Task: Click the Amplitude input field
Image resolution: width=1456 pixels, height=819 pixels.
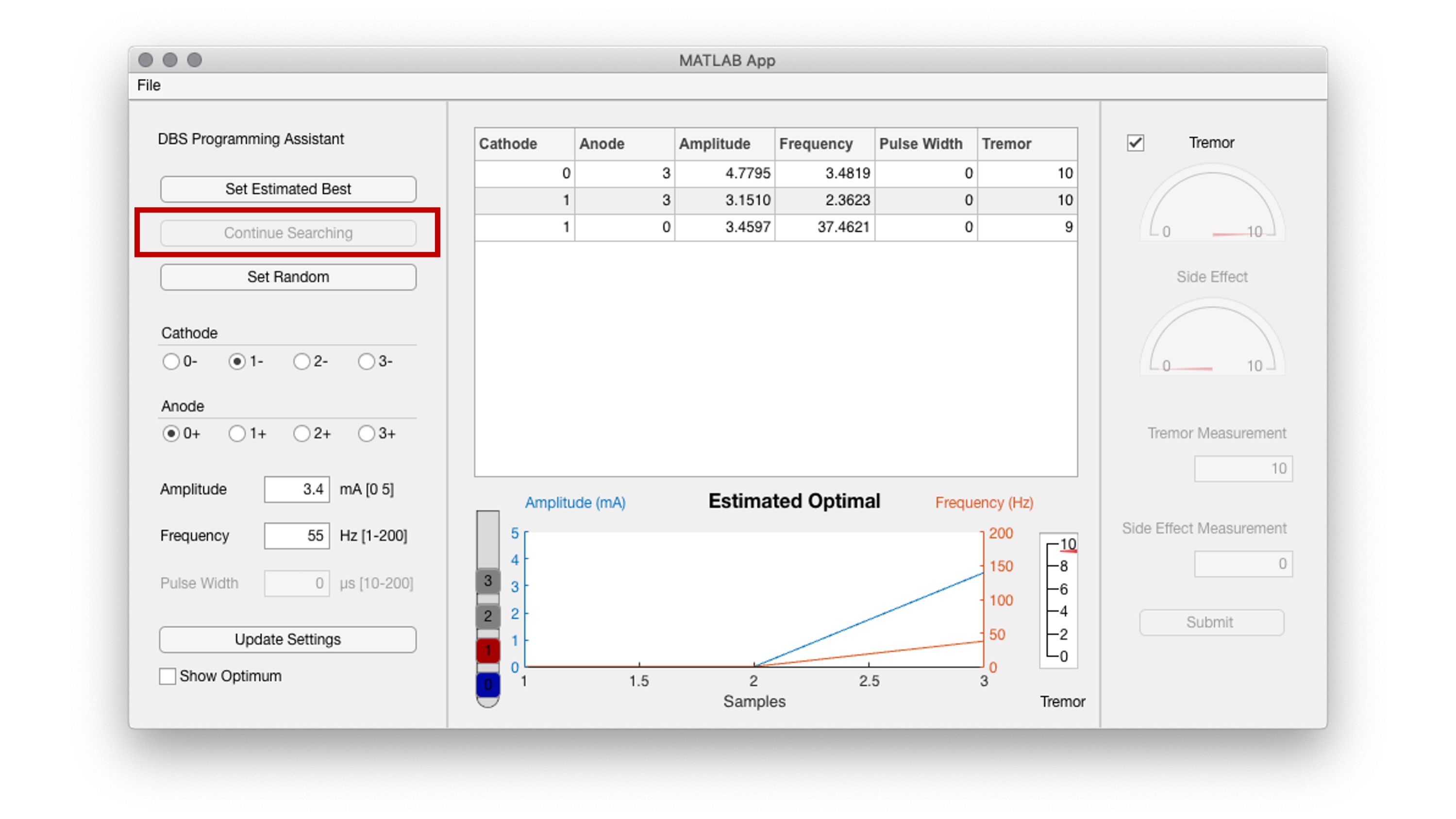Action: click(297, 489)
